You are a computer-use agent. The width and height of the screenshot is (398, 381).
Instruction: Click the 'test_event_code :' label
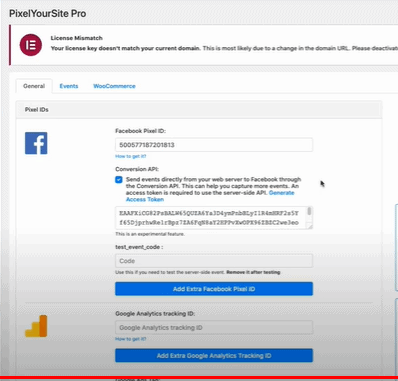[139, 247]
